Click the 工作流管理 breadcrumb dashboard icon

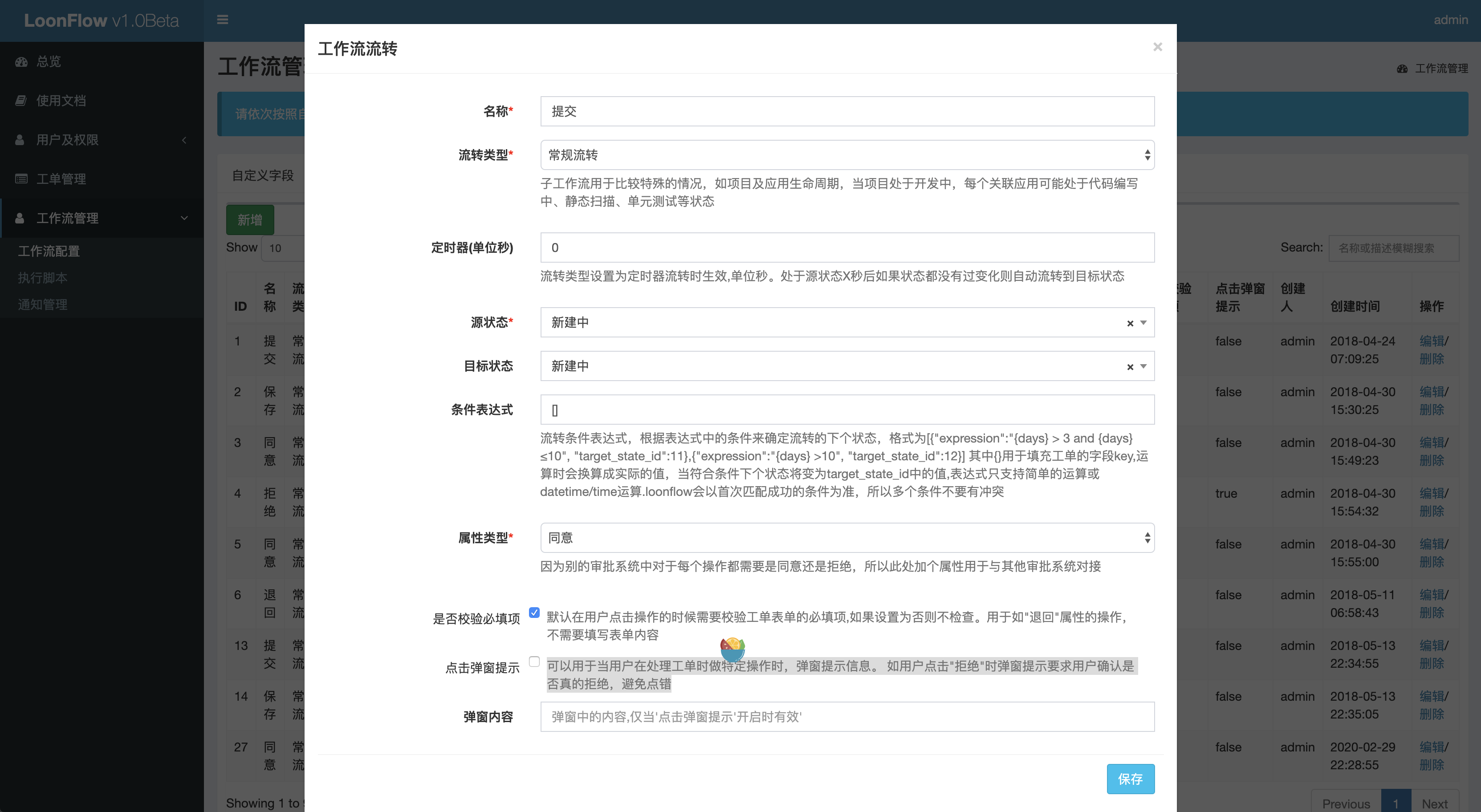(1402, 69)
